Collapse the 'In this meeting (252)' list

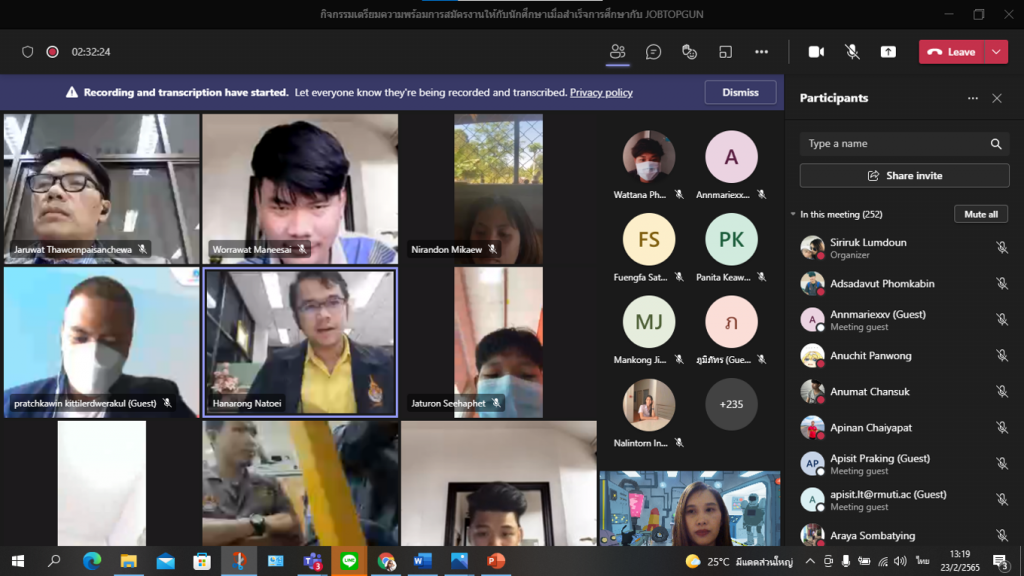[x=793, y=214]
